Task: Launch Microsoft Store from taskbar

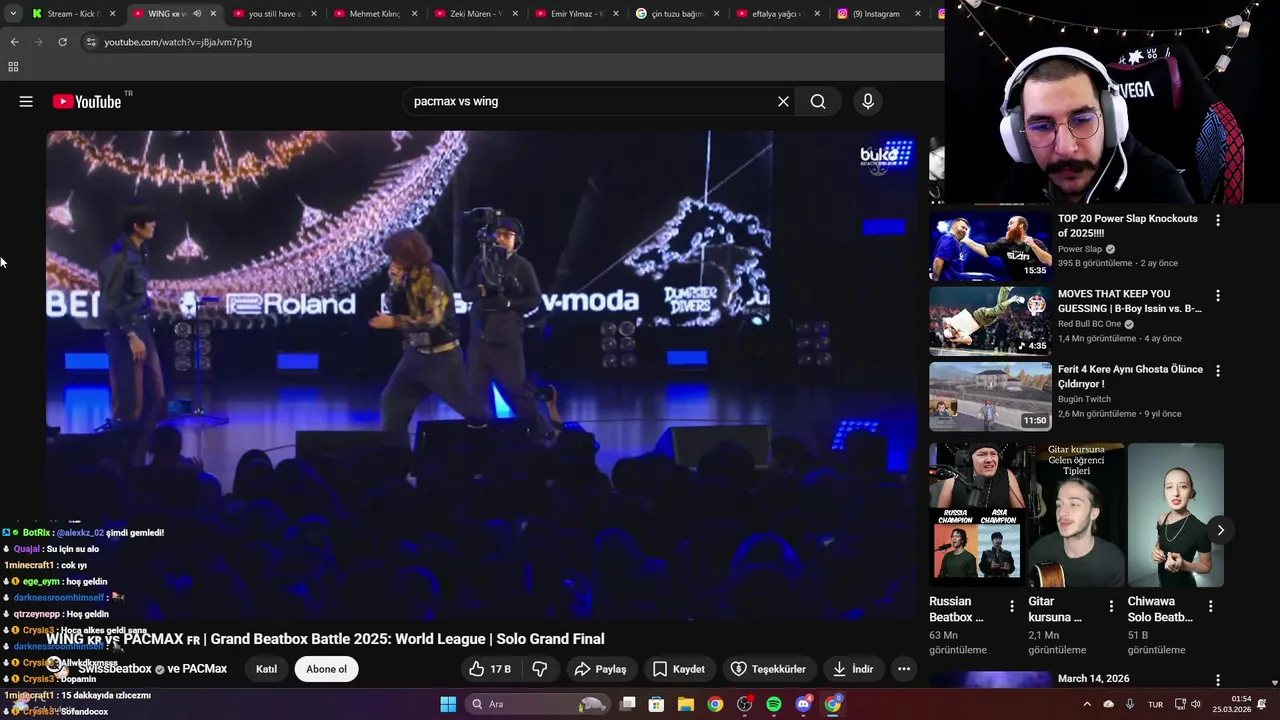Action: 657,704
